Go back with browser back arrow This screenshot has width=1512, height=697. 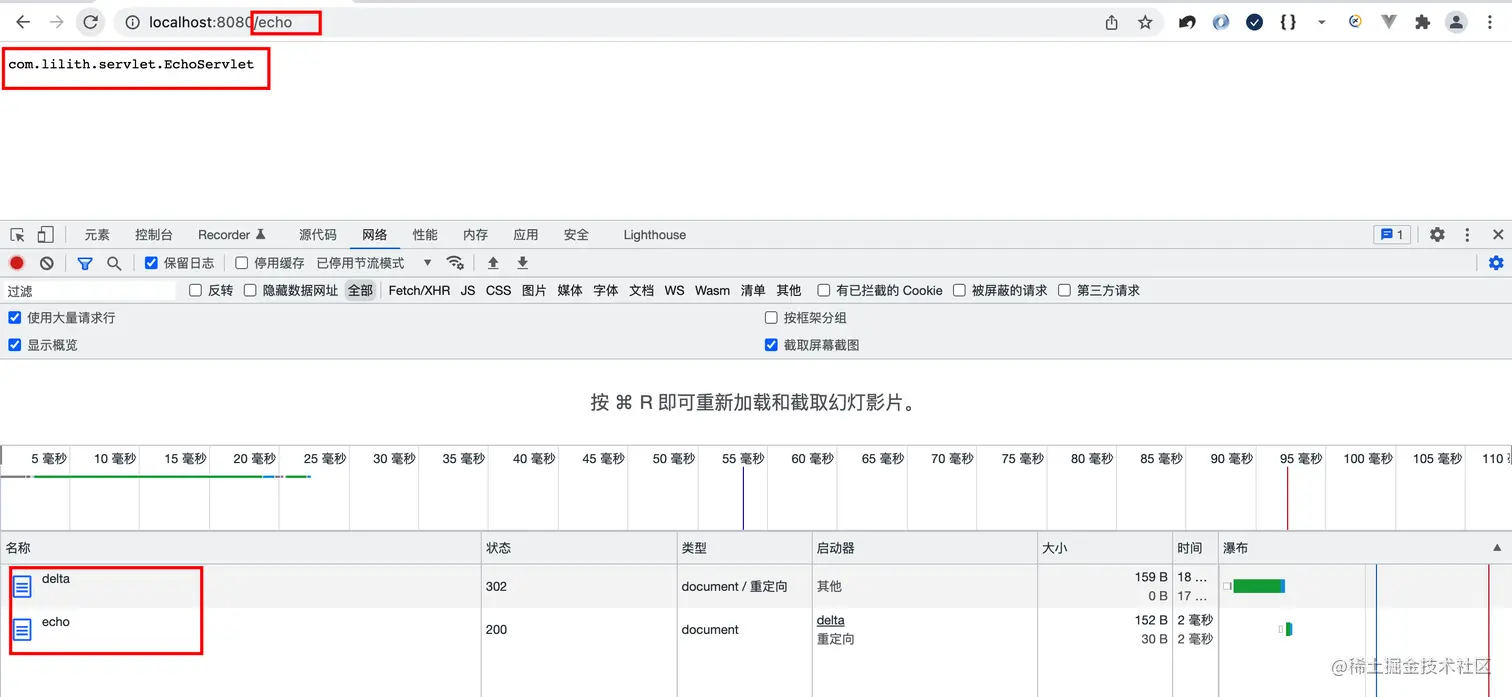click(23, 22)
